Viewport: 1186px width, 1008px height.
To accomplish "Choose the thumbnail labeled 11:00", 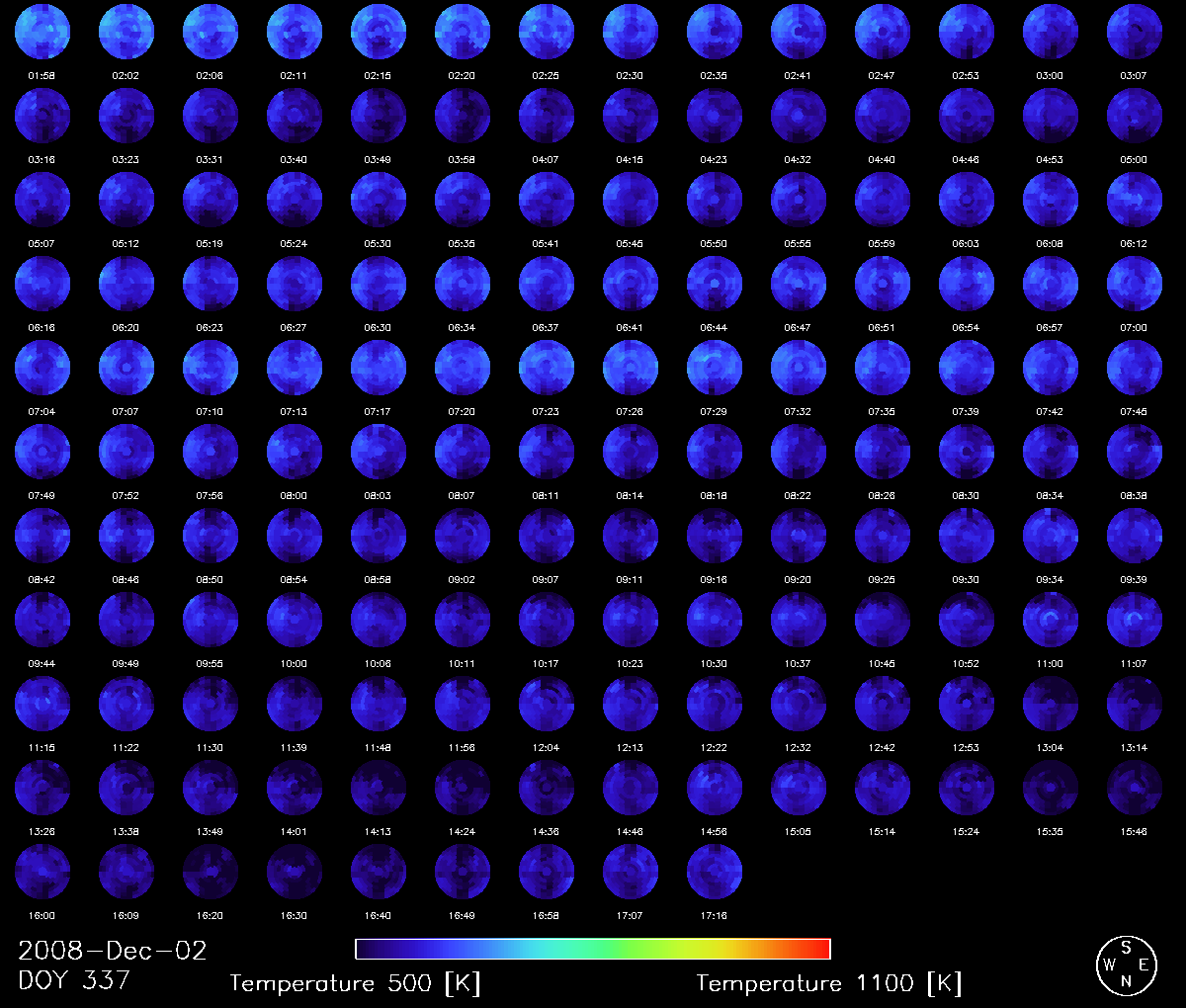I will [1051, 620].
